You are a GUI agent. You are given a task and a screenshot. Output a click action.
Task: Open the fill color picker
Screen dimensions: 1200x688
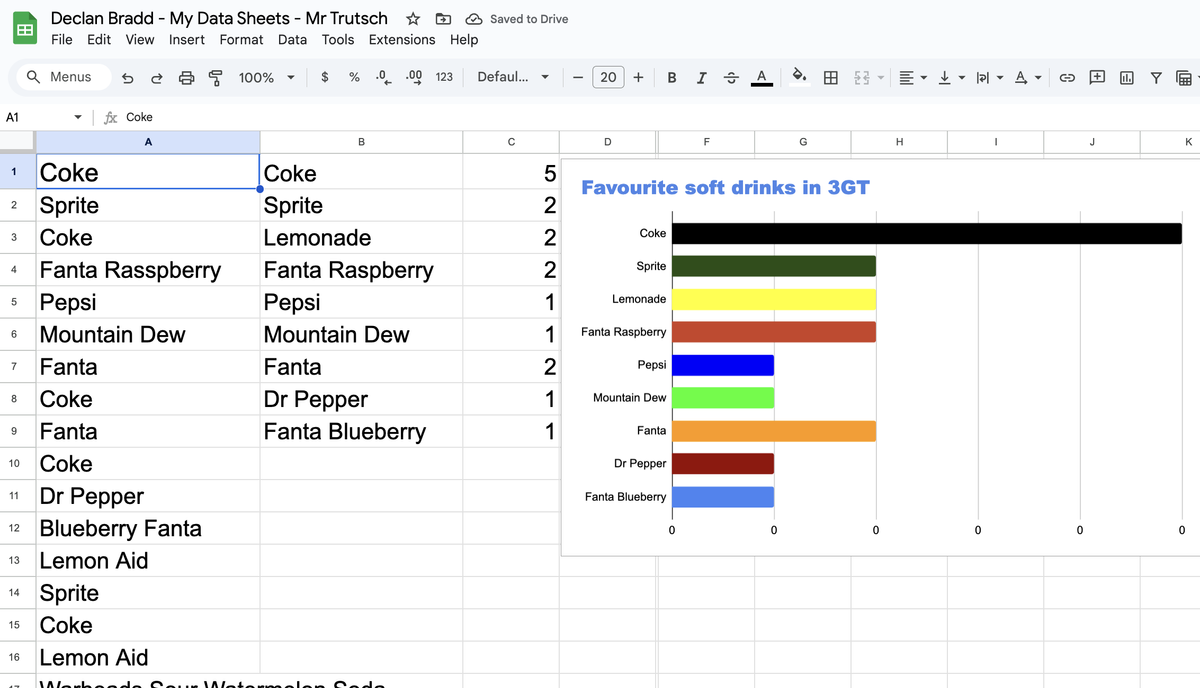pyautogui.click(x=799, y=77)
